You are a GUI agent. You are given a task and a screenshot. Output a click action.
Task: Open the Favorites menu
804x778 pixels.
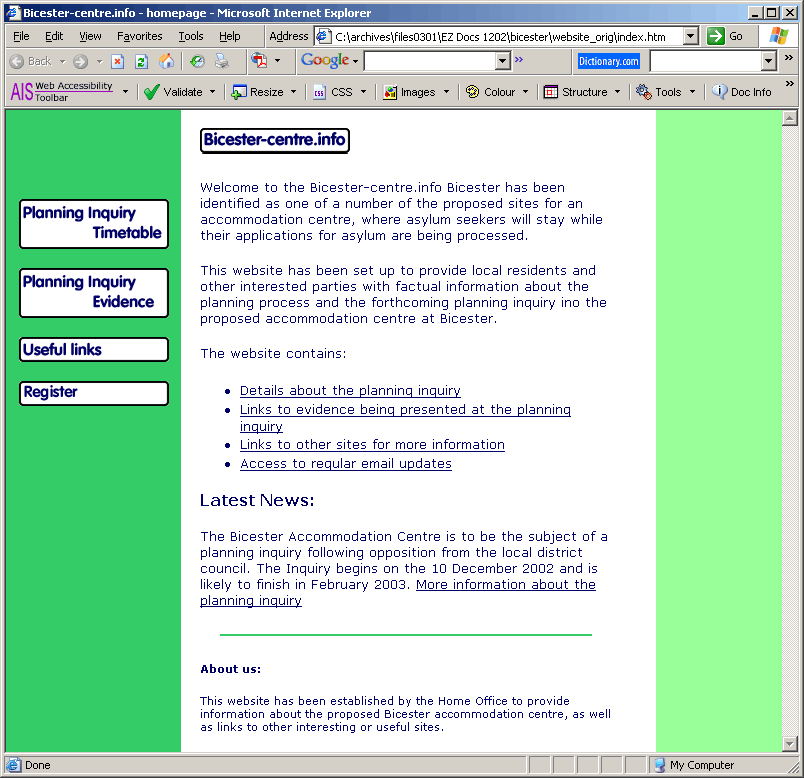point(139,36)
